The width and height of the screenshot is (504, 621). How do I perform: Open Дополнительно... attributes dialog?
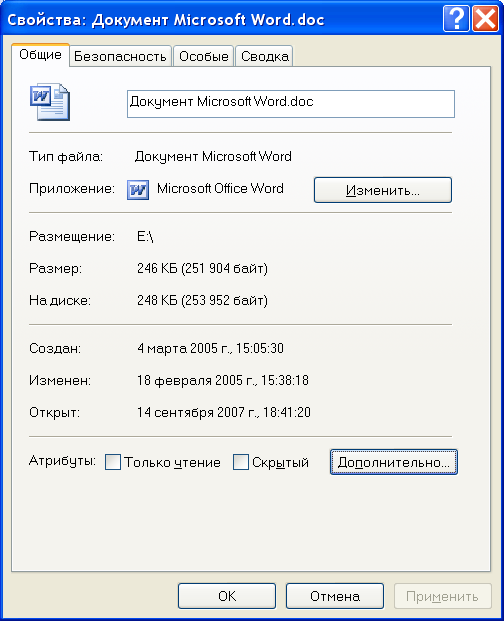(394, 462)
